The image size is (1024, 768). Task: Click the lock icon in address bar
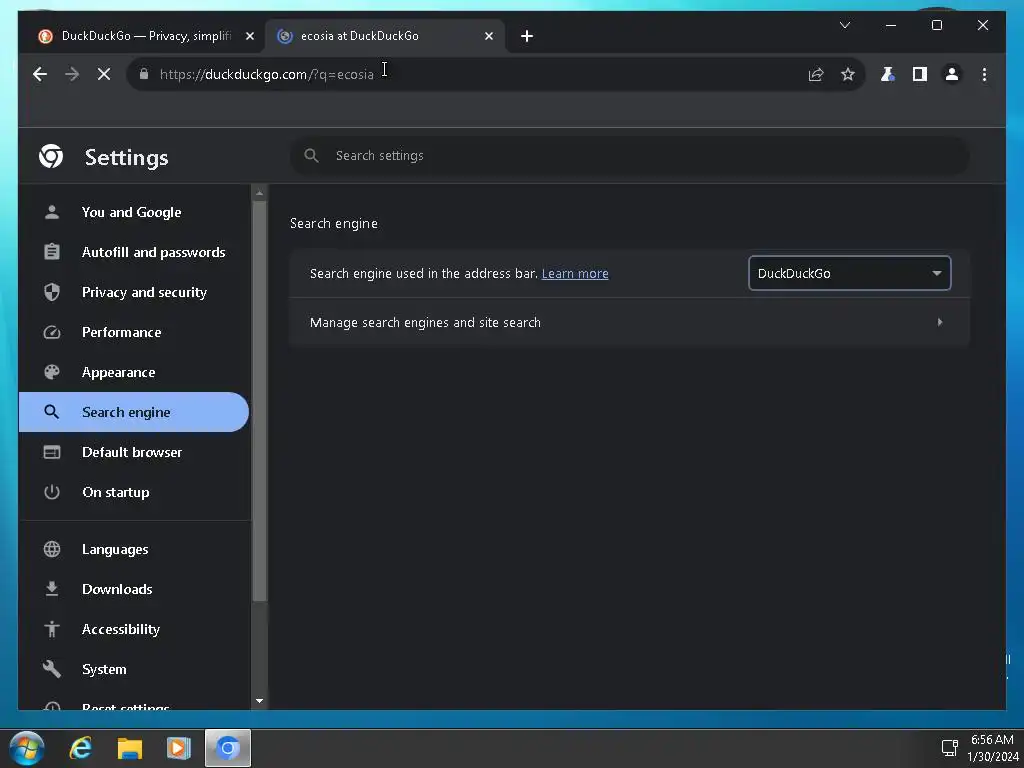tap(144, 74)
